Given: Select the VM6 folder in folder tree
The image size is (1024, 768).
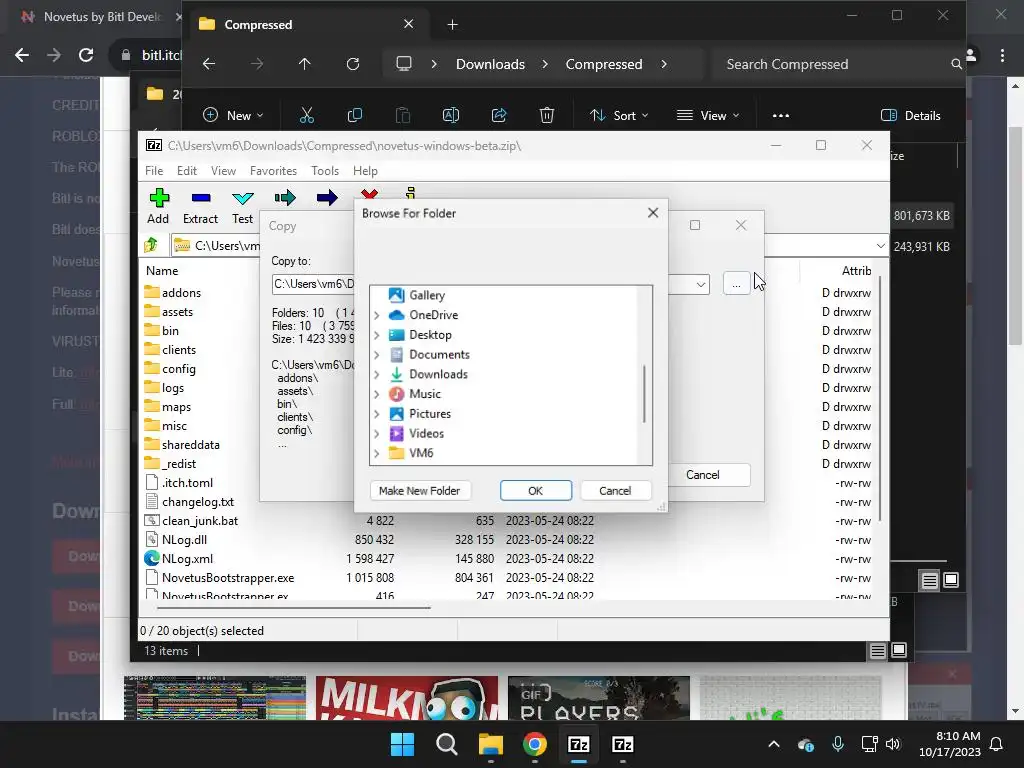Looking at the screenshot, I should 421,453.
